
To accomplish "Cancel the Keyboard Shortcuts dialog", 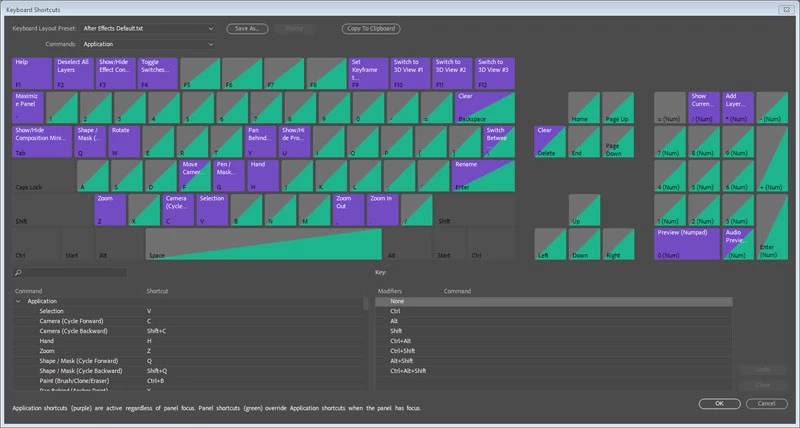I will 766,404.
